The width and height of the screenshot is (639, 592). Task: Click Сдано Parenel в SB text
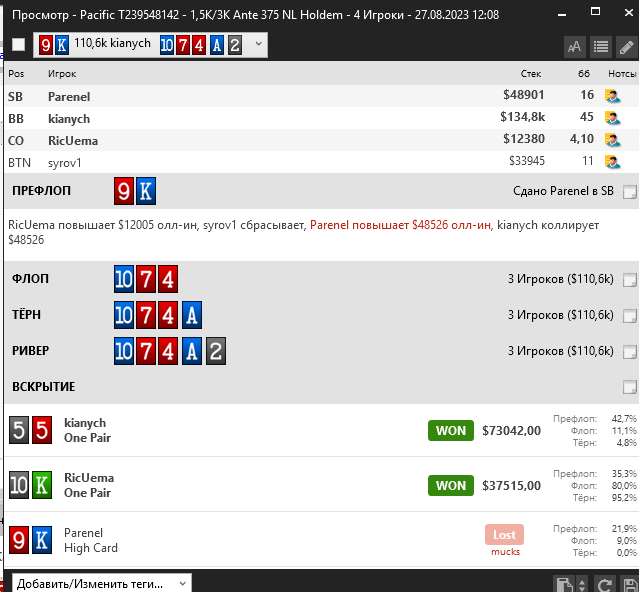(563, 191)
